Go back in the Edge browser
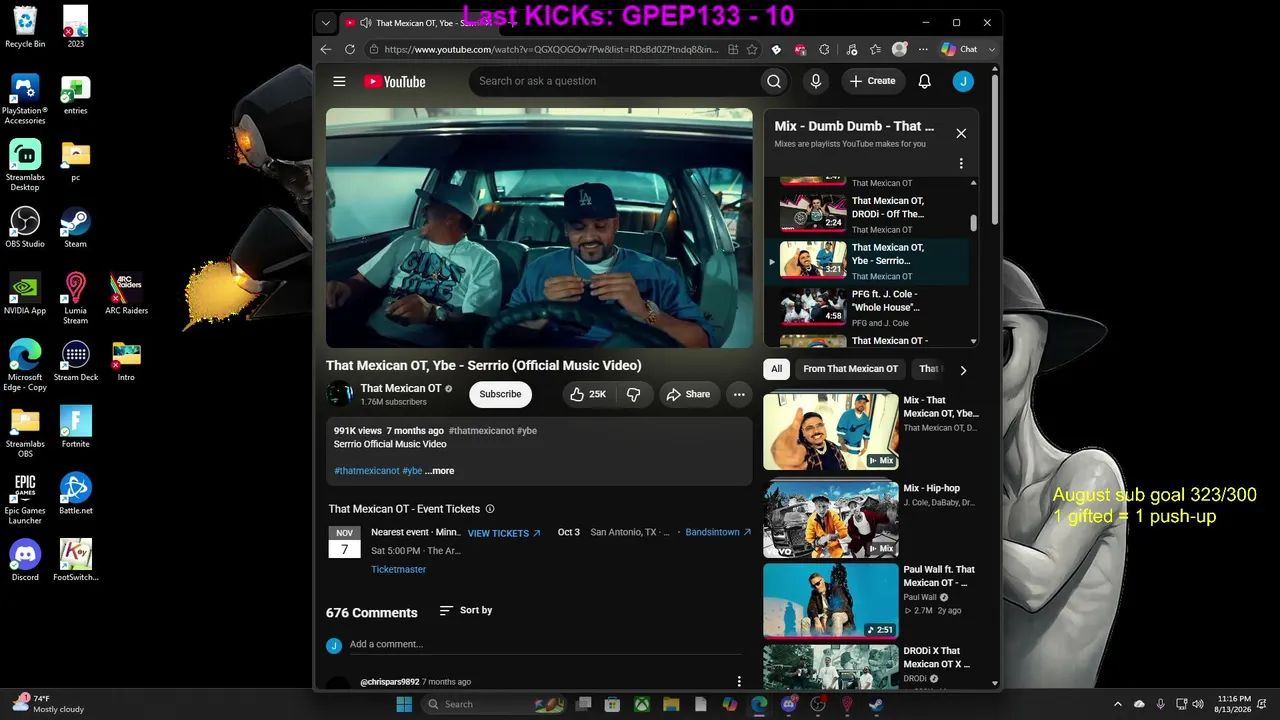This screenshot has height=720, width=1280. pos(326,49)
